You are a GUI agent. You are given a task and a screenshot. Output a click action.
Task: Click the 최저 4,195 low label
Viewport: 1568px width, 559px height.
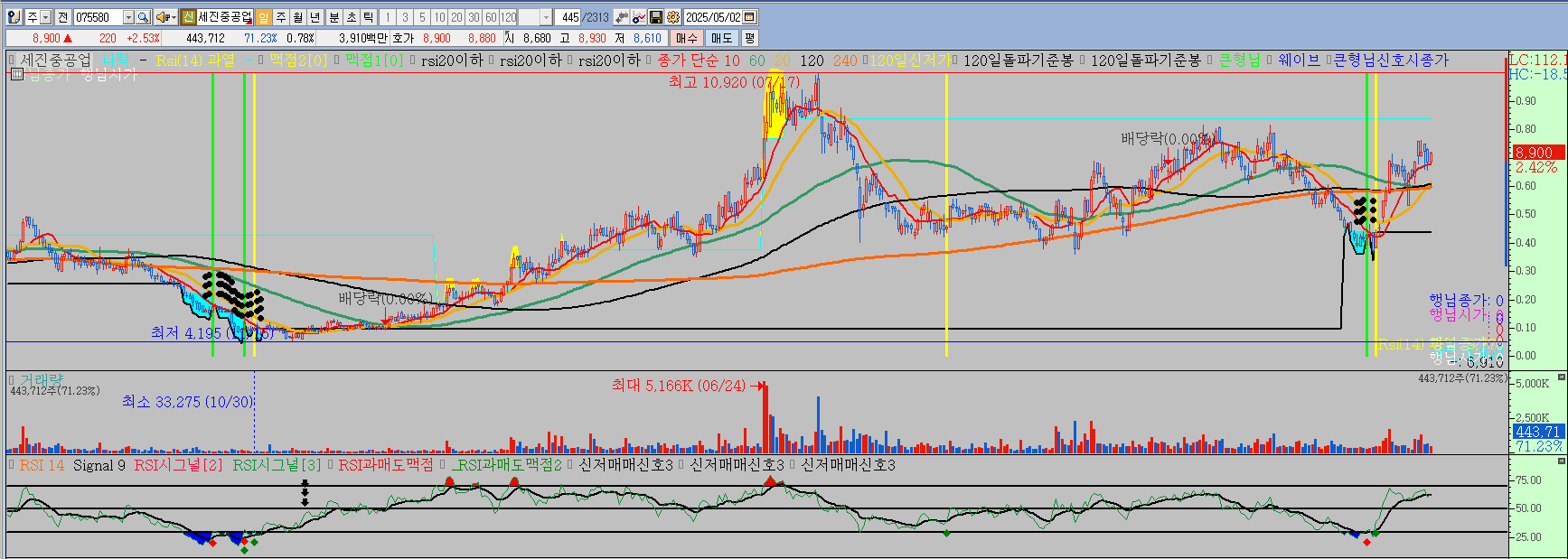211,333
